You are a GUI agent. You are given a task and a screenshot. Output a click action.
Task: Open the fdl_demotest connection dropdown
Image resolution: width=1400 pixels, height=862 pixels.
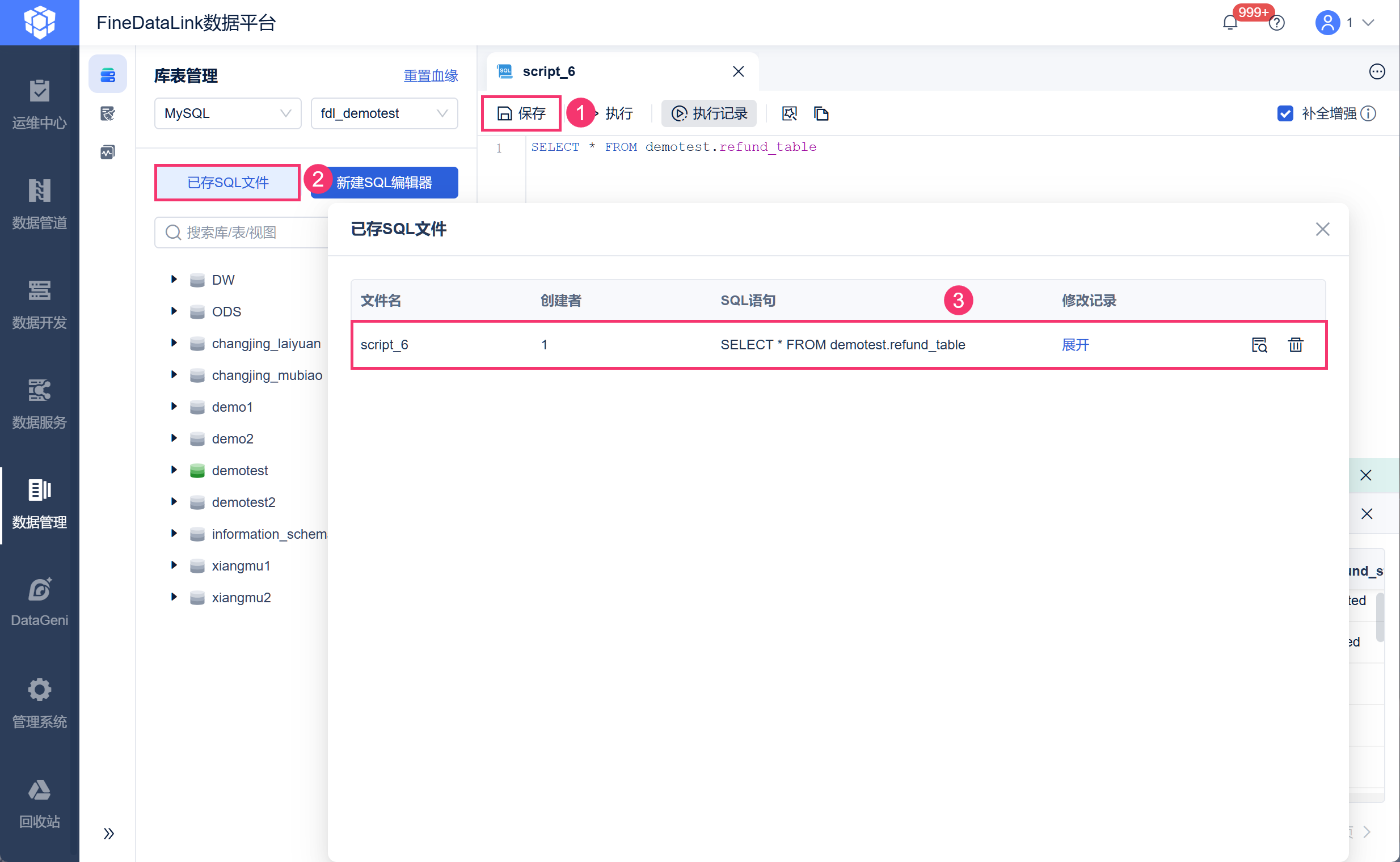point(384,113)
